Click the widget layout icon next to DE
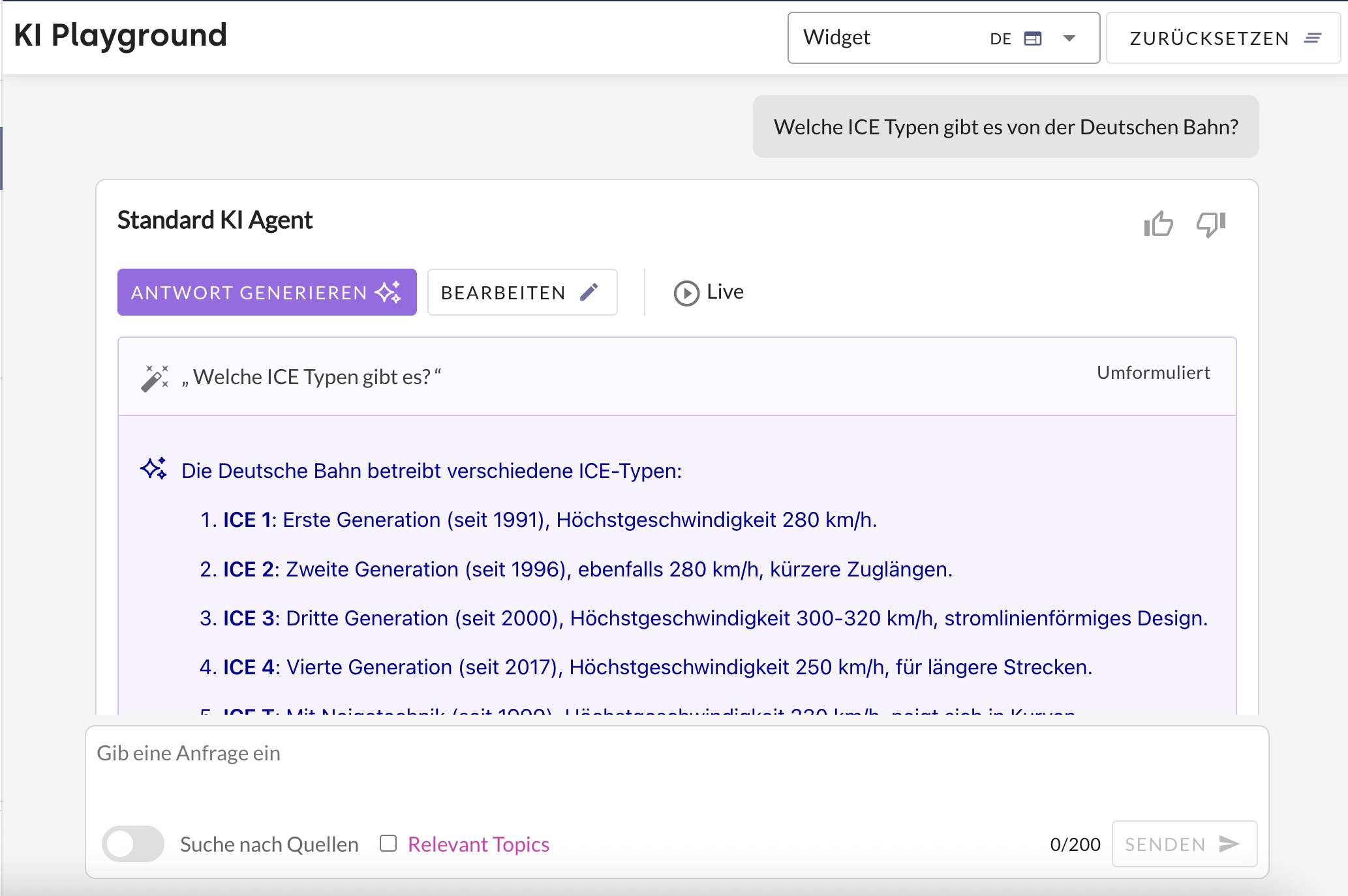Image resolution: width=1348 pixels, height=896 pixels. click(1033, 38)
